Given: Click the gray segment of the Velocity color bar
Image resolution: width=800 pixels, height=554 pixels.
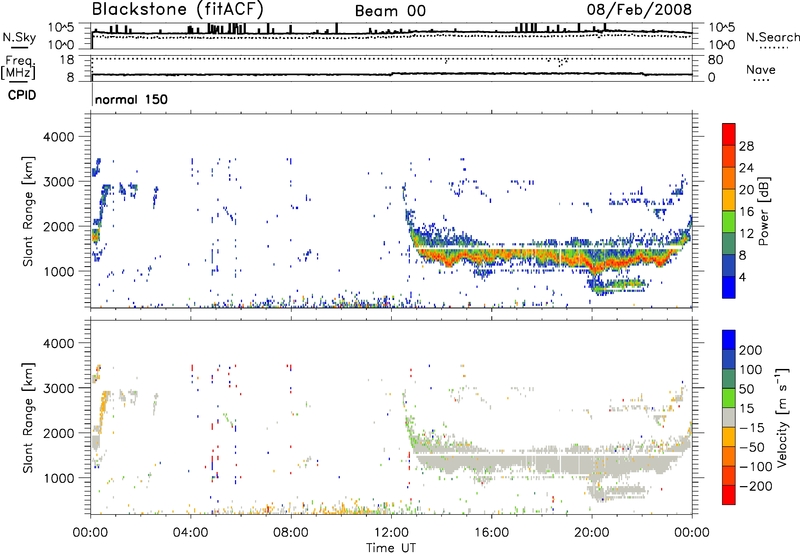Looking at the screenshot, I should coord(729,417).
